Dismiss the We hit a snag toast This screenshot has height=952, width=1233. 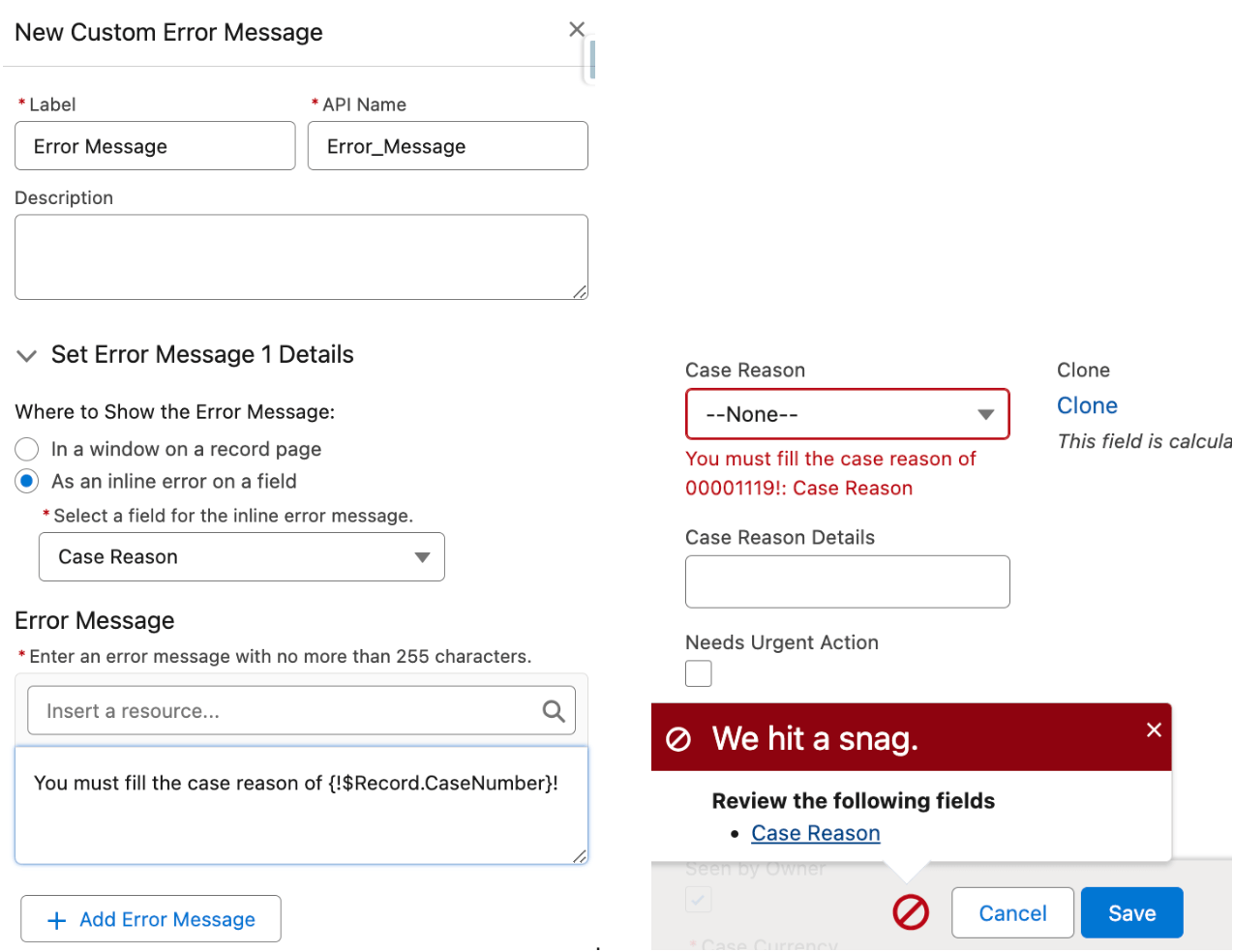coord(1154,729)
